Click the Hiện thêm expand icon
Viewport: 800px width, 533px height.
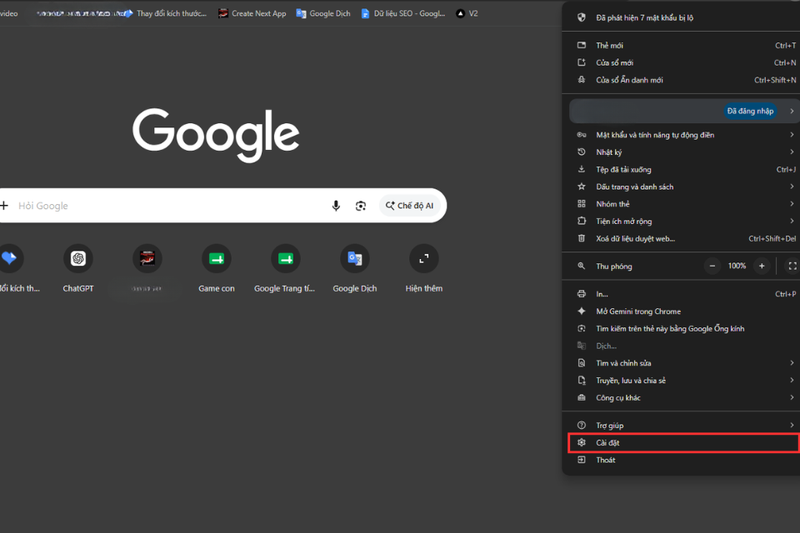[424, 259]
